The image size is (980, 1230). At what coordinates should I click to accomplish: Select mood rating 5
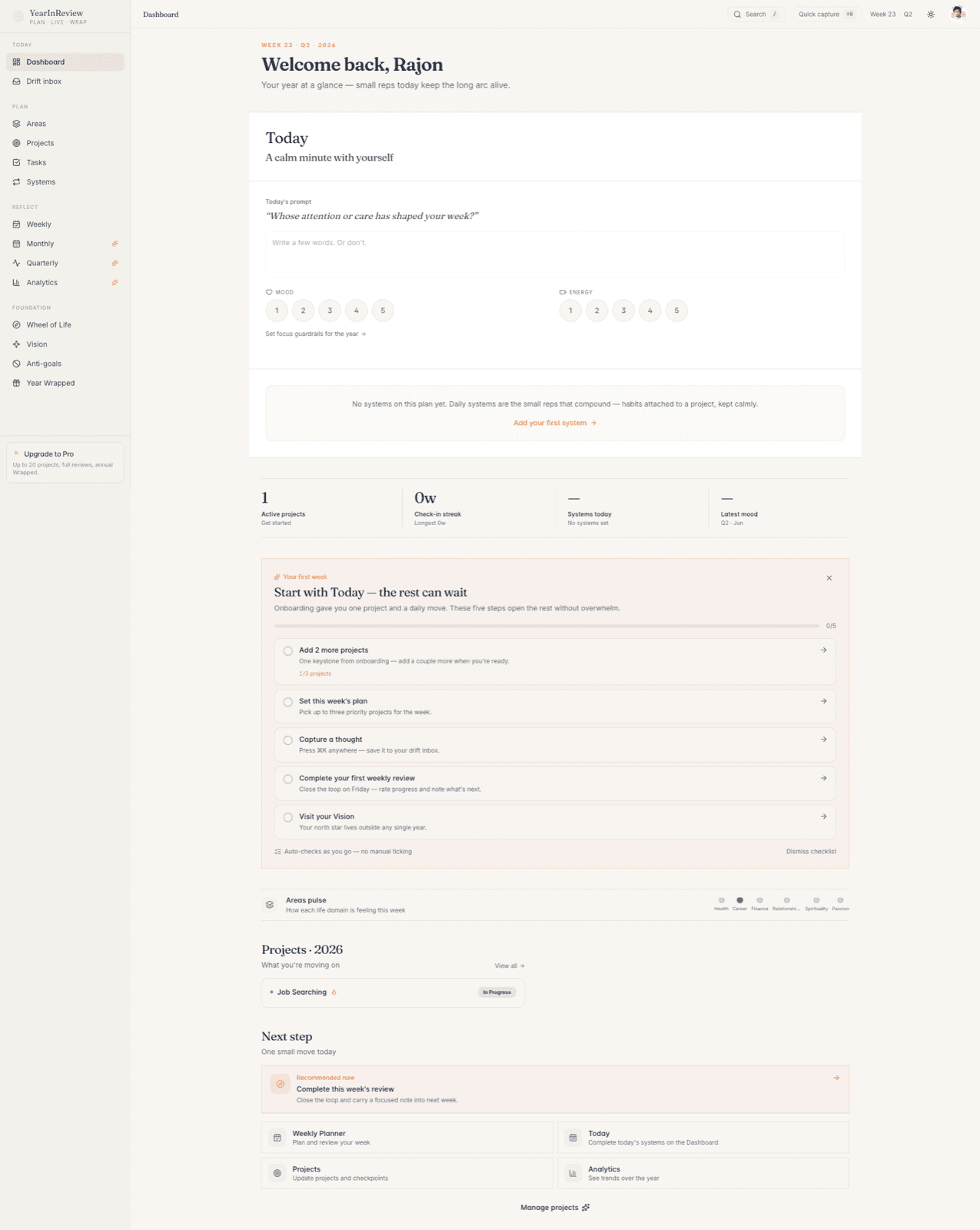pyautogui.click(x=383, y=311)
